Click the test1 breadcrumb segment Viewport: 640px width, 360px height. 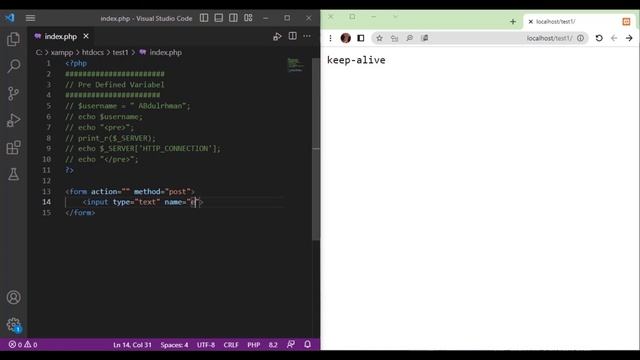(120, 52)
